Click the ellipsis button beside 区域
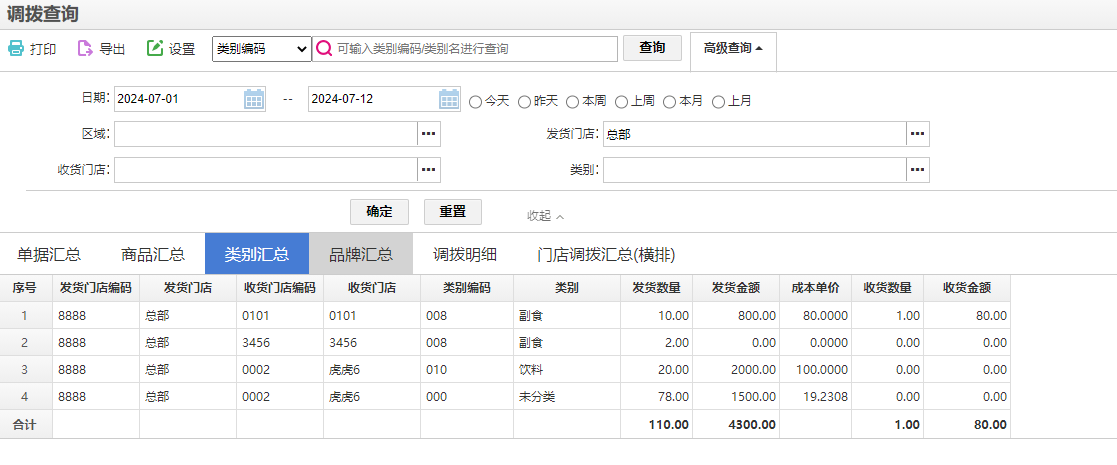This screenshot has height=465, width=1117. pyautogui.click(x=428, y=134)
